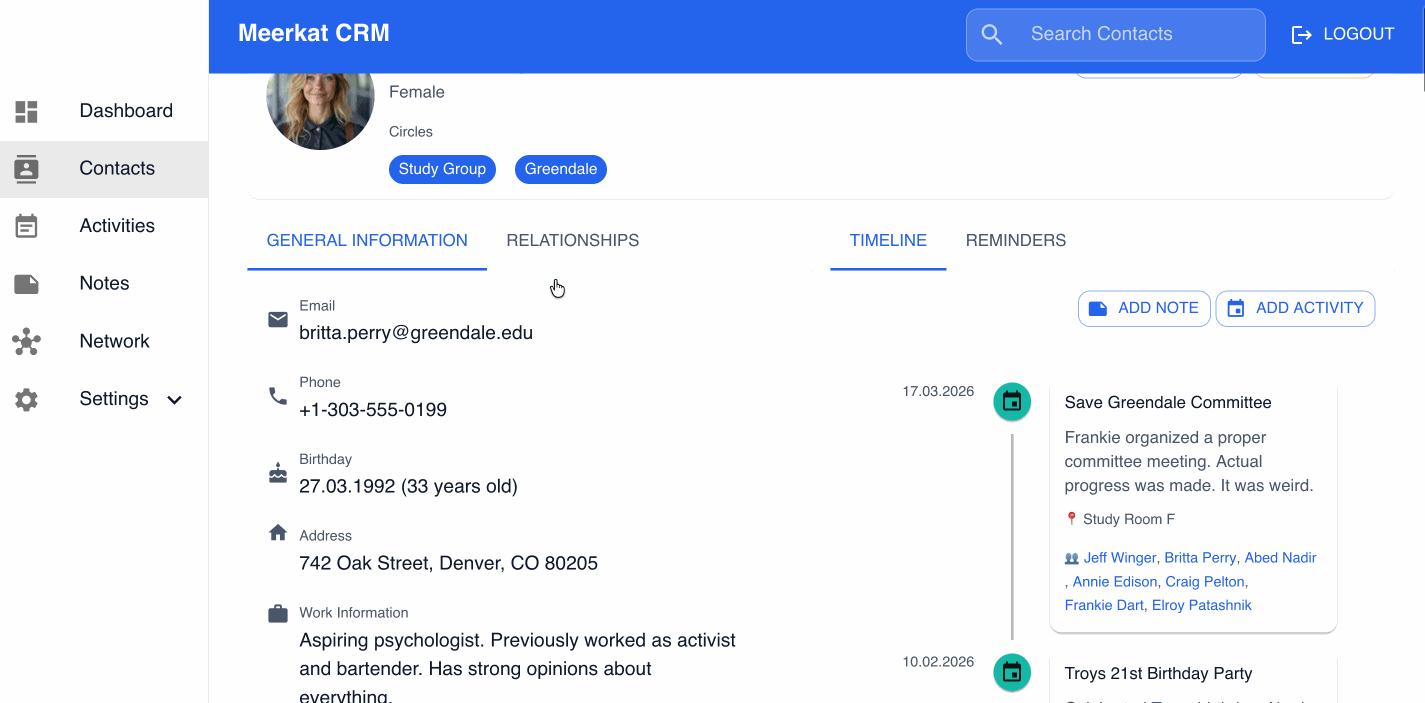The image size is (1425, 703).
Task: Go to Contacts in the sidebar
Action: 104,169
